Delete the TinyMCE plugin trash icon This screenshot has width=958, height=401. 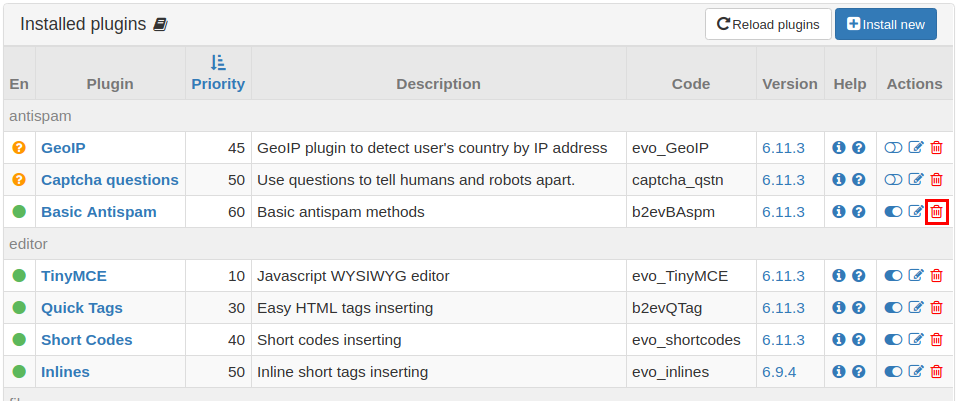[x=936, y=276]
